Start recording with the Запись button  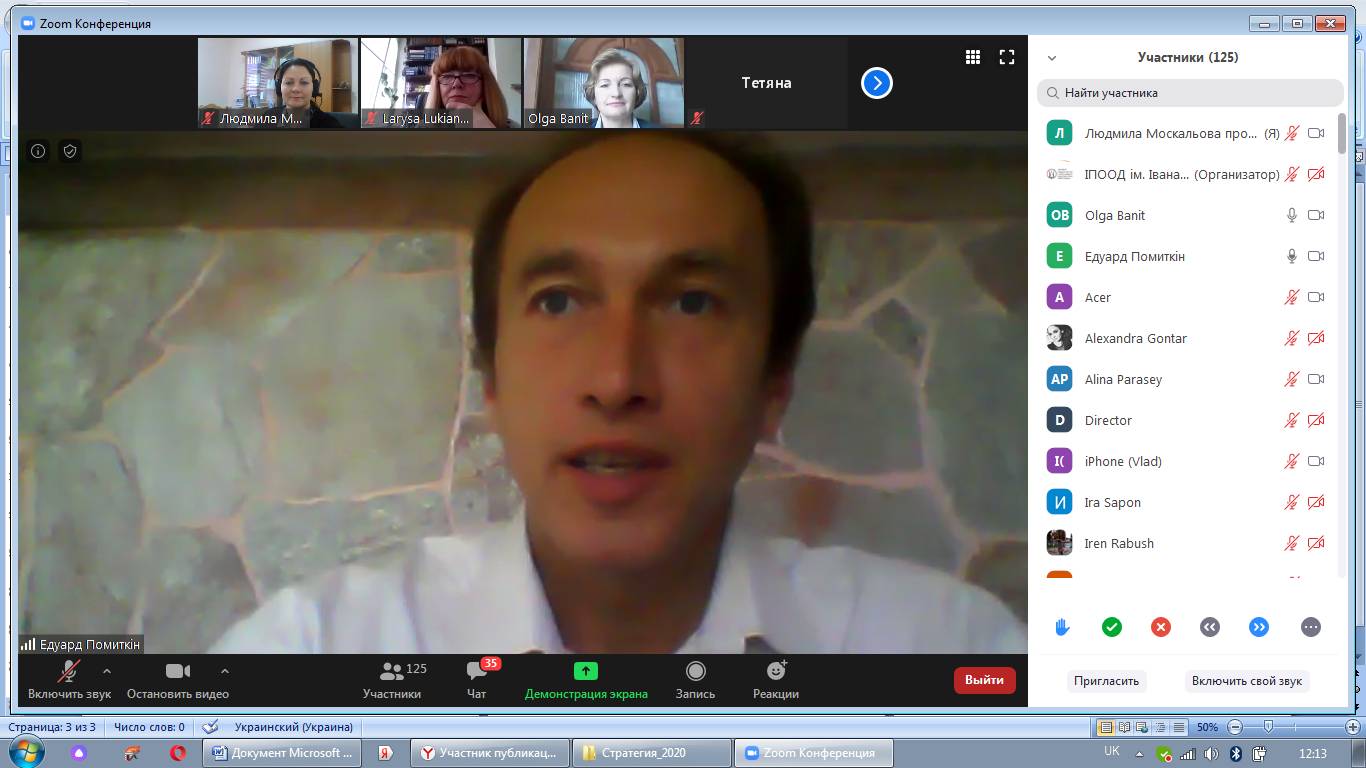coord(695,679)
